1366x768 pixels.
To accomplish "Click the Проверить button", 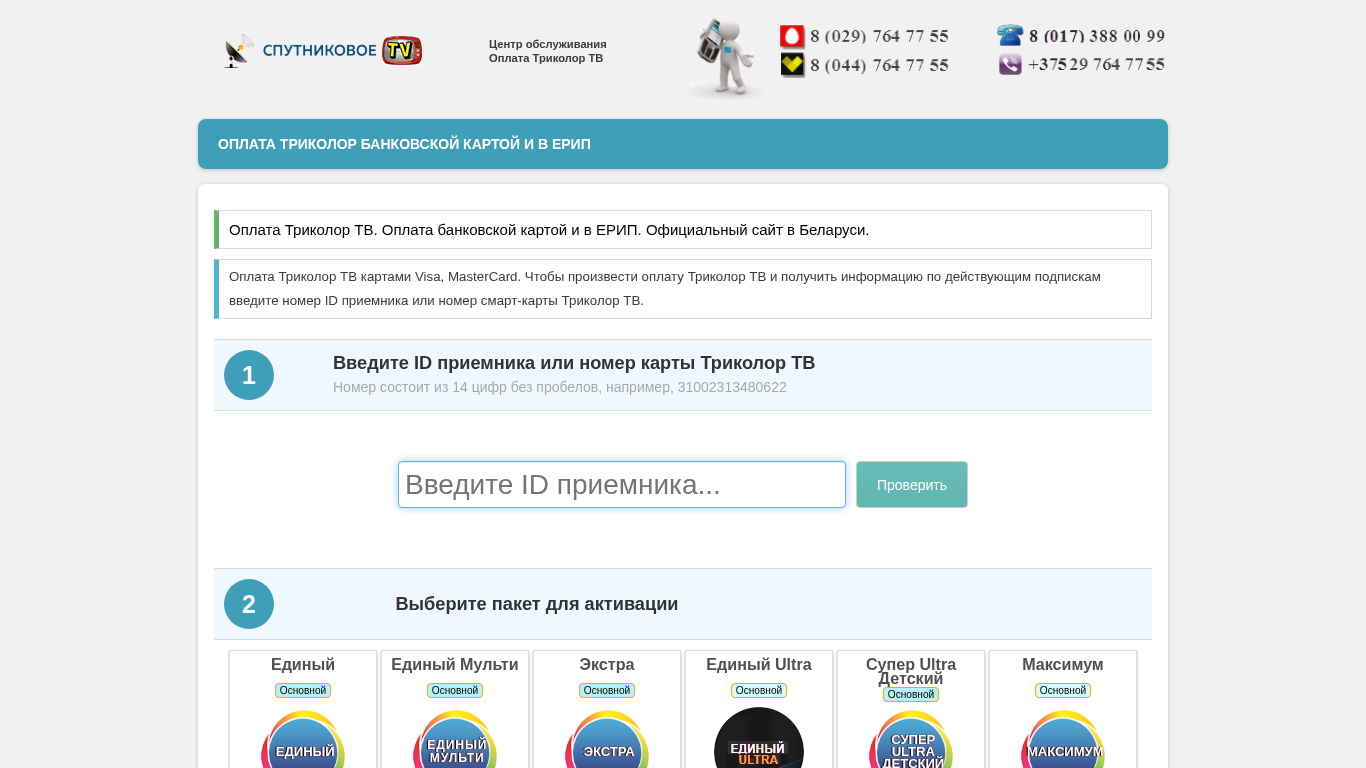I will [912, 484].
